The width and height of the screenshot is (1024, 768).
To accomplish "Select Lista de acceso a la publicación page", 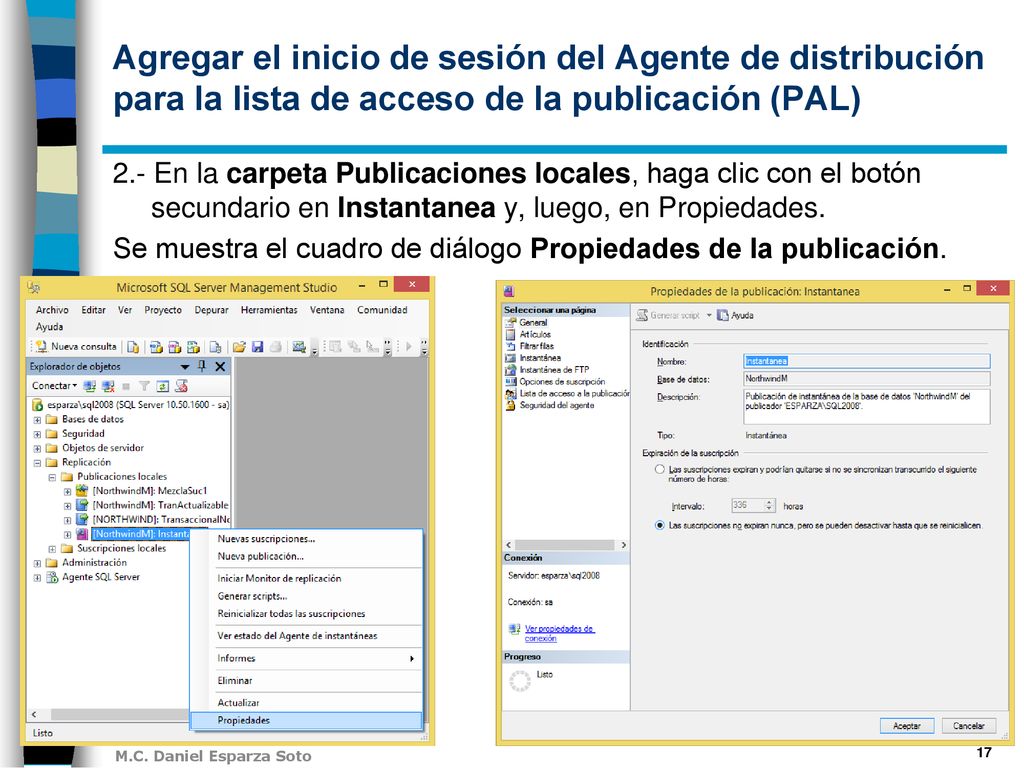I will [x=567, y=393].
